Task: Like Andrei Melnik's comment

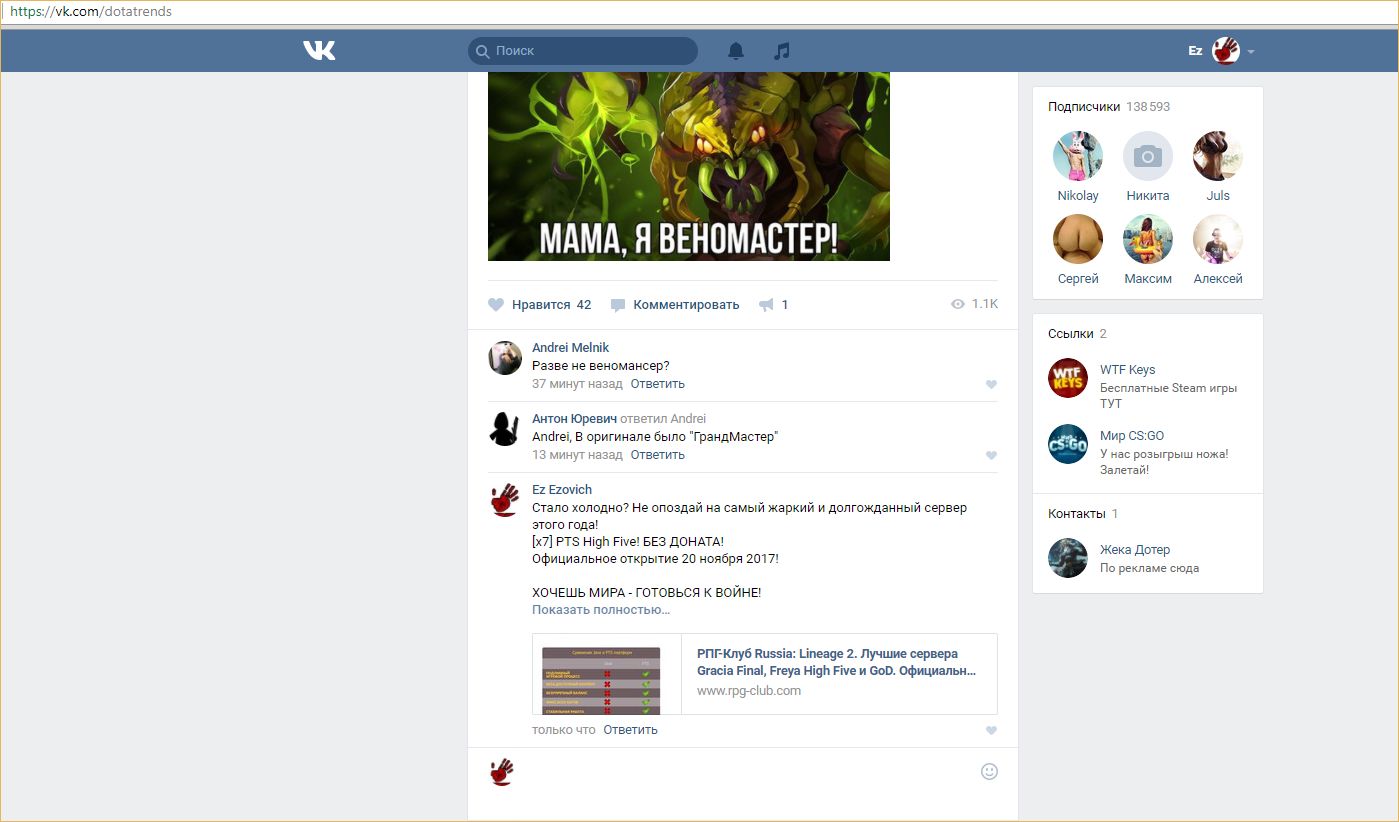Action: point(991,384)
